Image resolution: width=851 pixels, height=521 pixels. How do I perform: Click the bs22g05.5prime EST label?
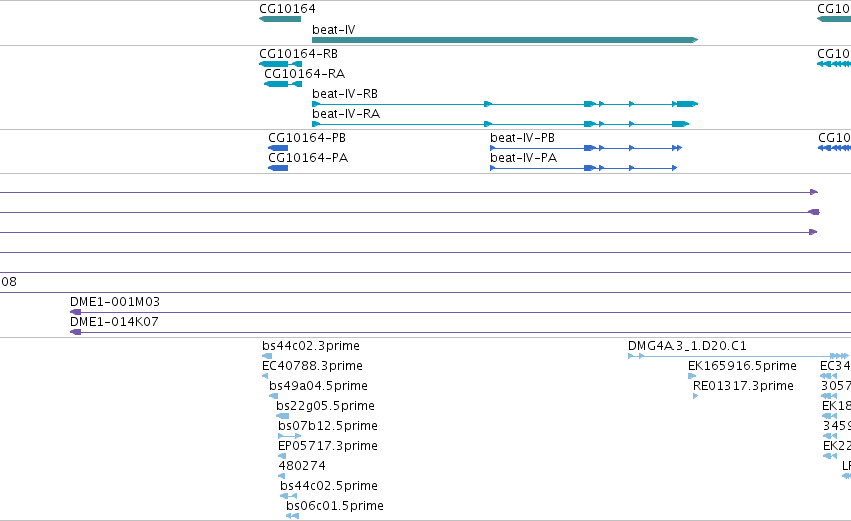pyautogui.click(x=326, y=406)
